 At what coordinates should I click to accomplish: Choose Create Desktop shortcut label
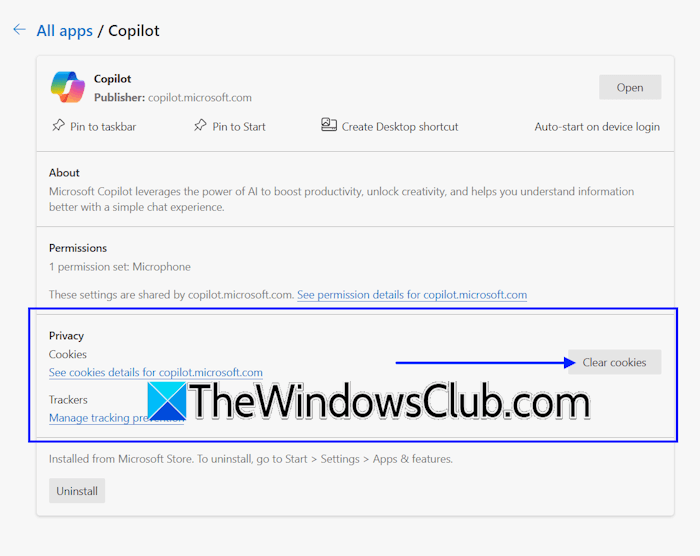(400, 127)
